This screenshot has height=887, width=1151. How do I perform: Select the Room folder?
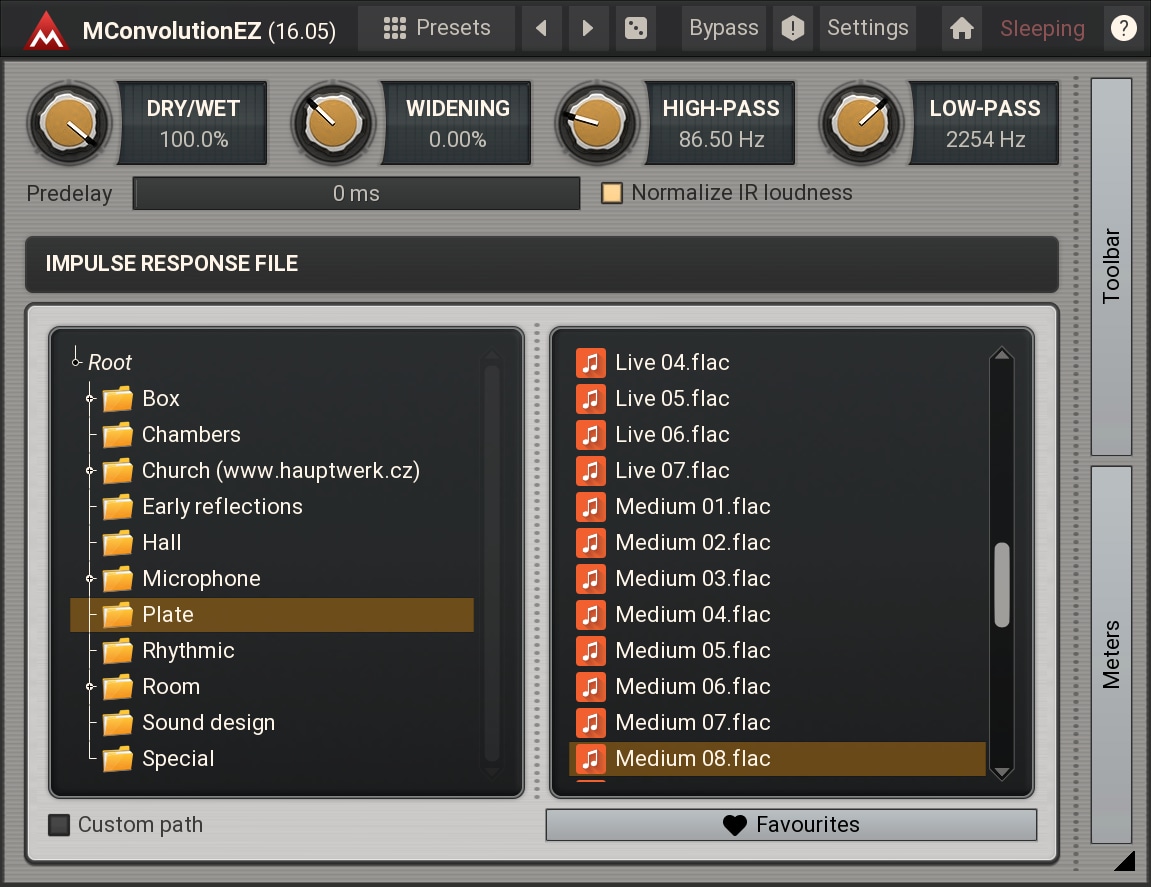[272, 687]
